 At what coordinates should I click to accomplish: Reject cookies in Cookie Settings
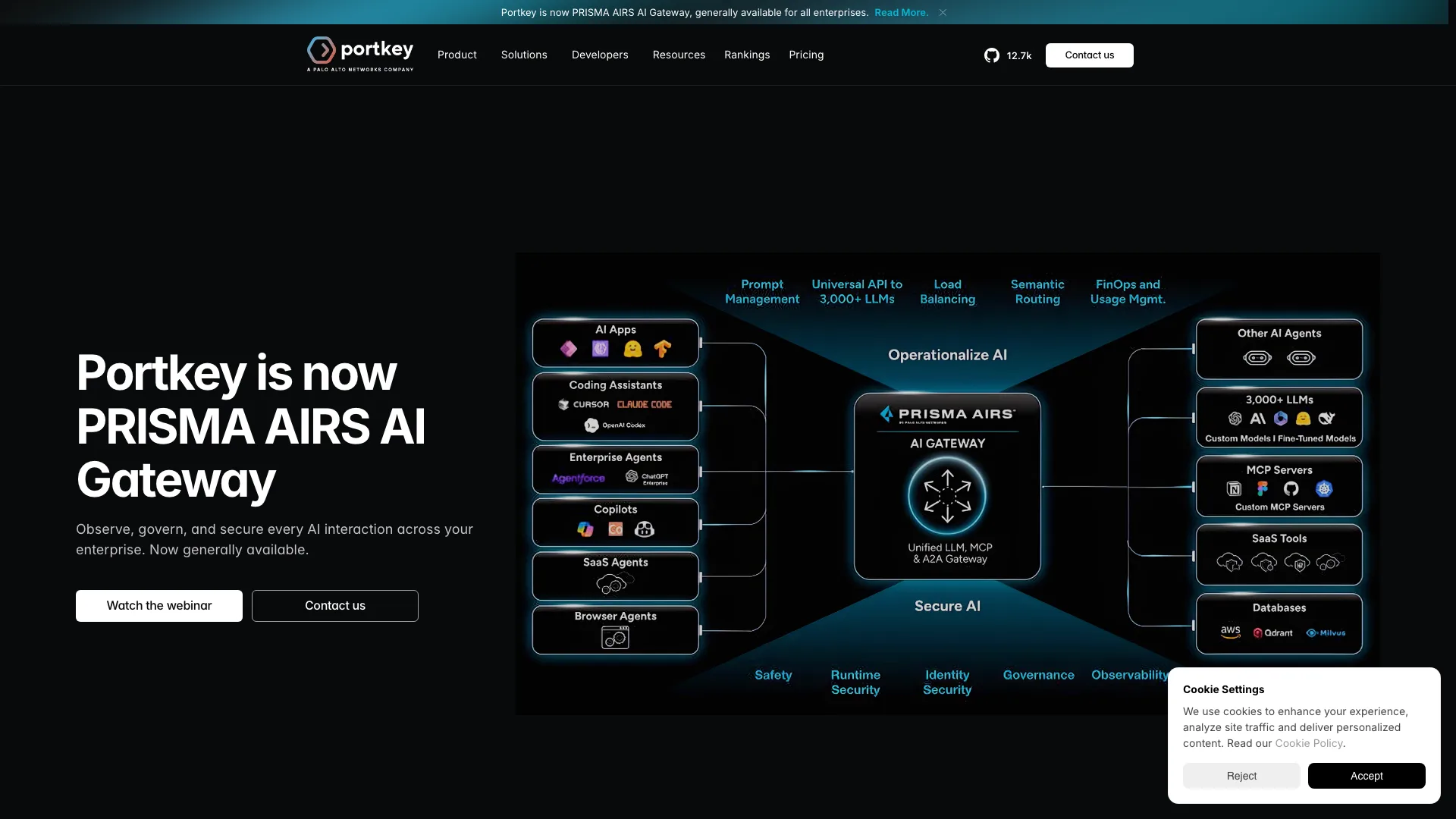pos(1241,776)
